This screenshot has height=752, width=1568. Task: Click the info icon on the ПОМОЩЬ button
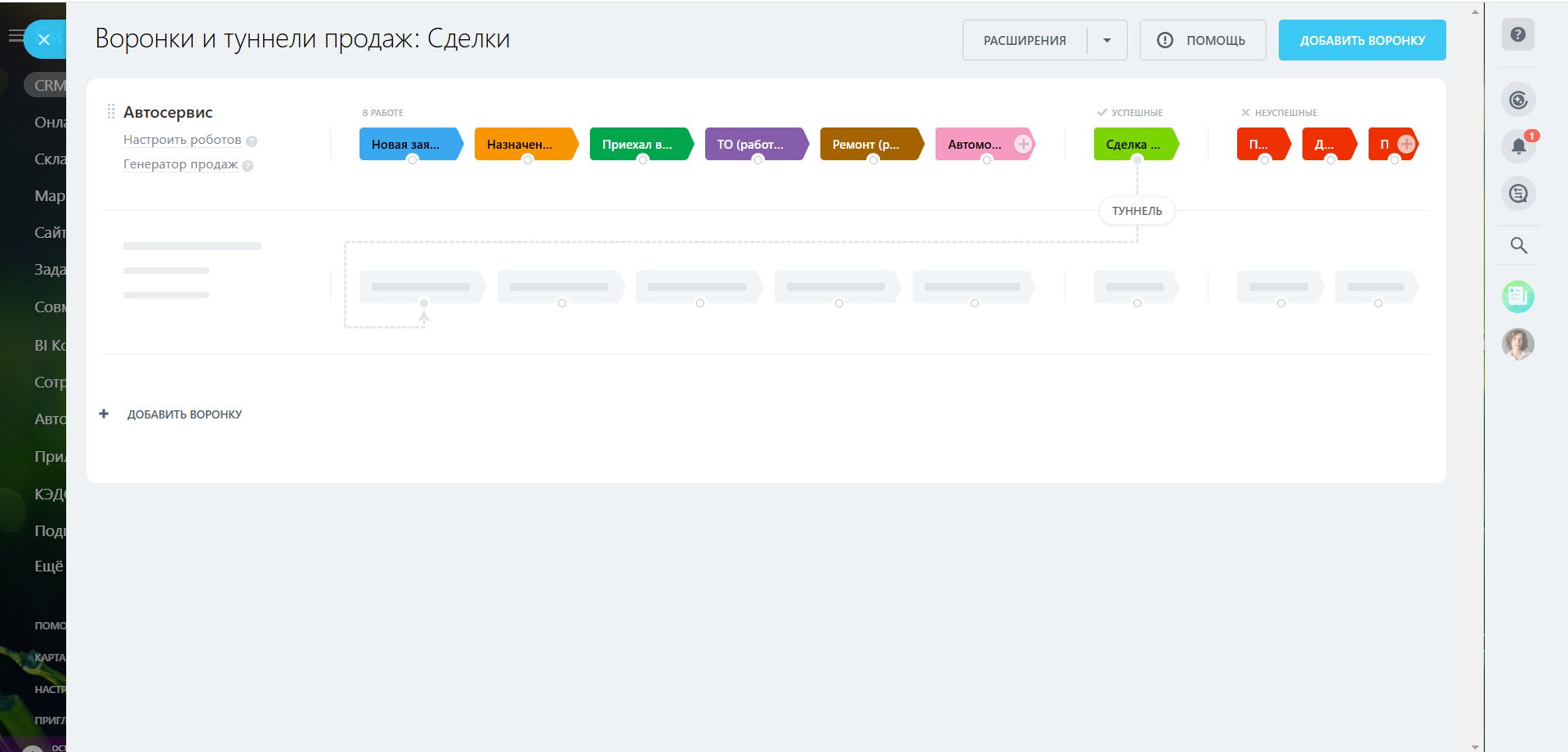click(x=1165, y=40)
